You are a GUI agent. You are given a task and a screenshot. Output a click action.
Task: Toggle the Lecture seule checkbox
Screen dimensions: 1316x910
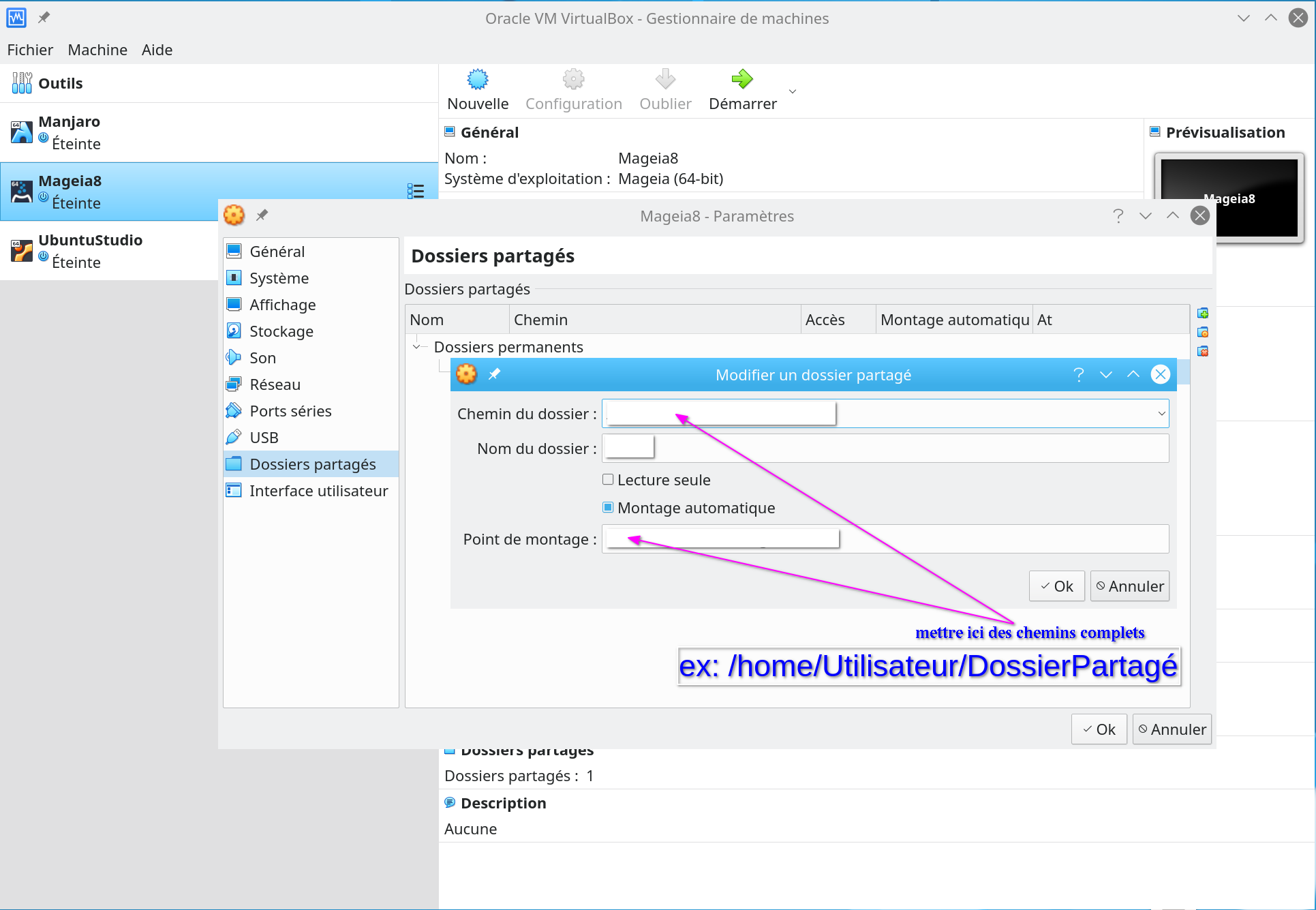pos(608,480)
